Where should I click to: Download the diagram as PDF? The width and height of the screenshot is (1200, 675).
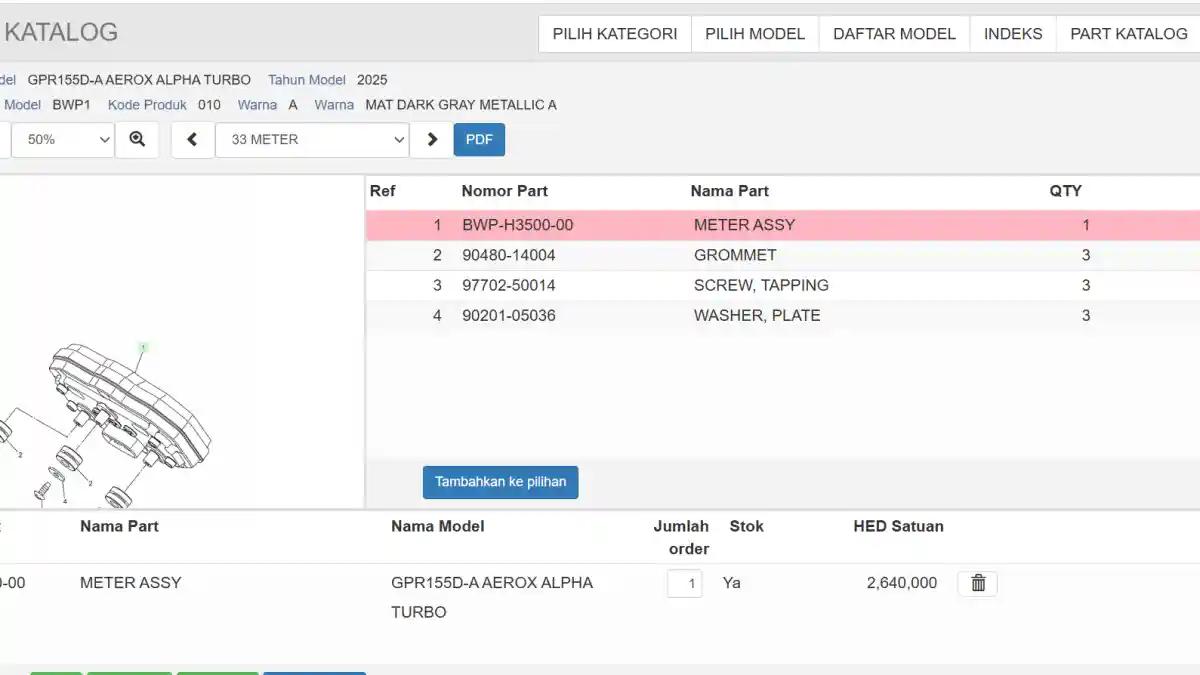(479, 140)
